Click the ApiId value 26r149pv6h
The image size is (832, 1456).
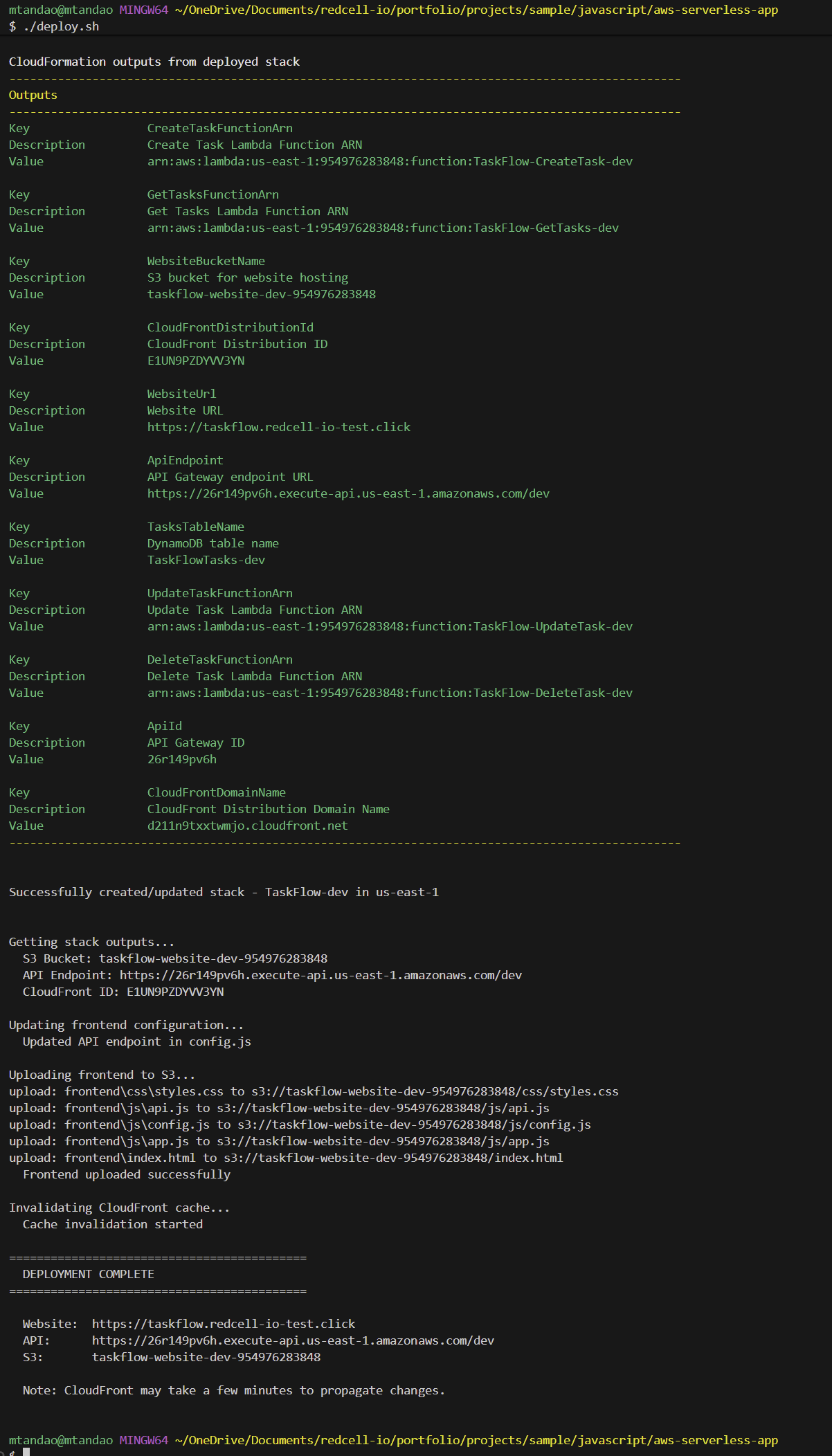click(182, 759)
